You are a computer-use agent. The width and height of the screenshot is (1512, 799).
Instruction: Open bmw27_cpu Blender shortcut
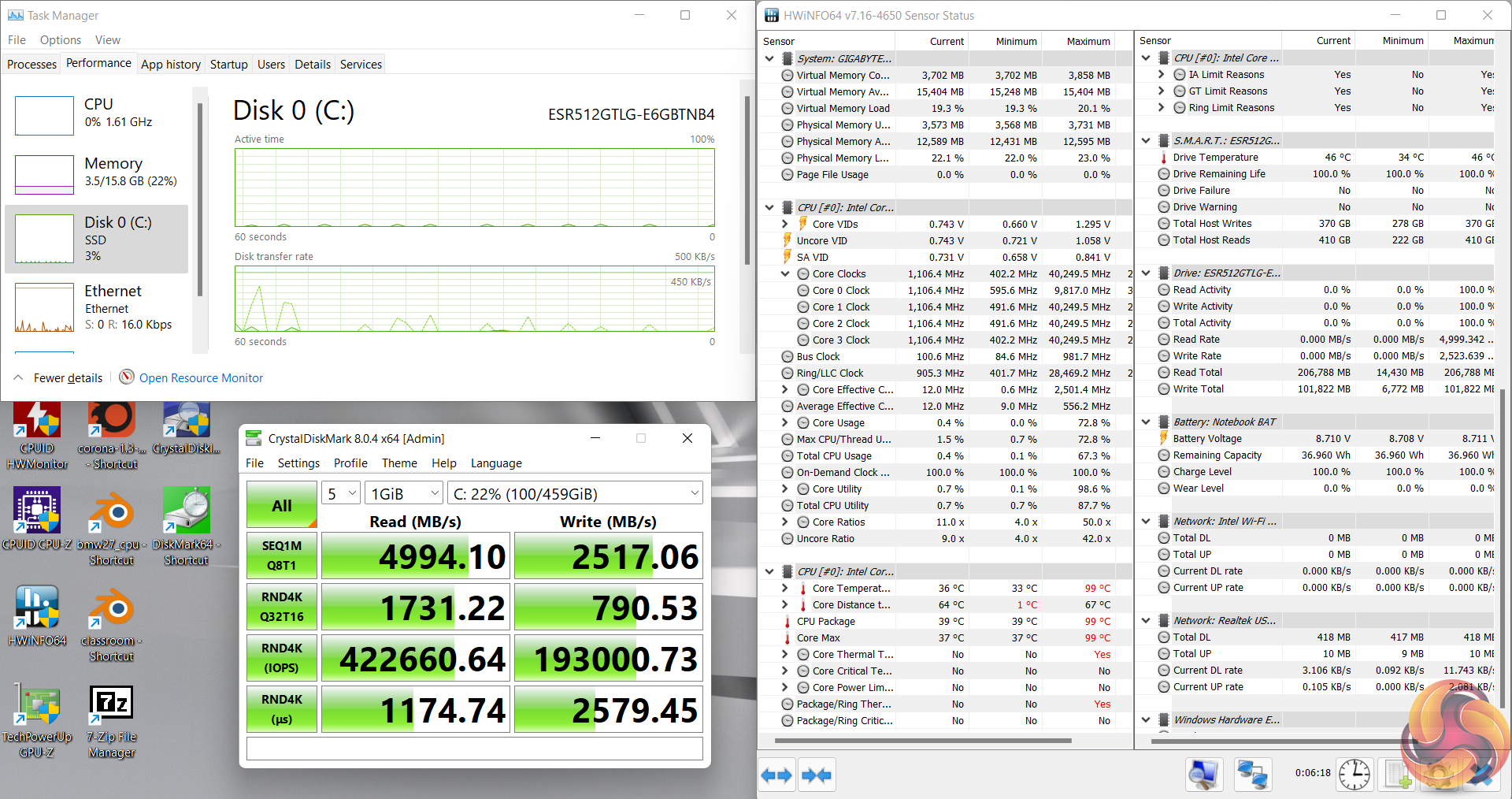coord(111,526)
